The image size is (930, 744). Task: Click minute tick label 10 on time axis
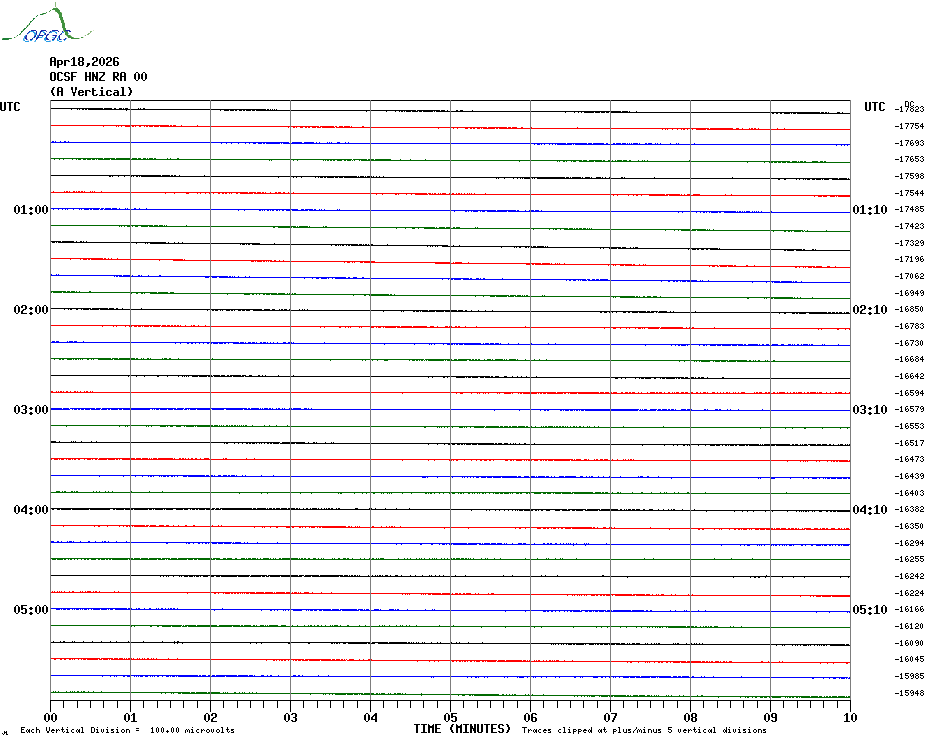tap(851, 717)
